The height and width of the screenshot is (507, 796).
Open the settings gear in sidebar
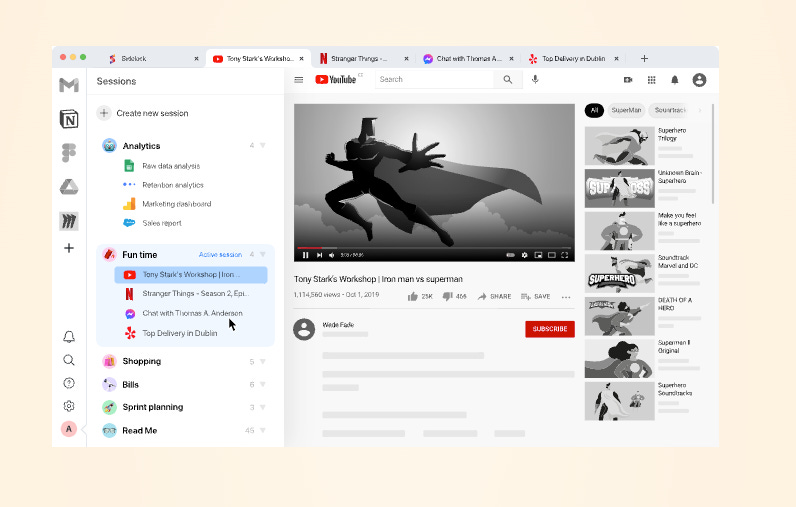point(69,406)
